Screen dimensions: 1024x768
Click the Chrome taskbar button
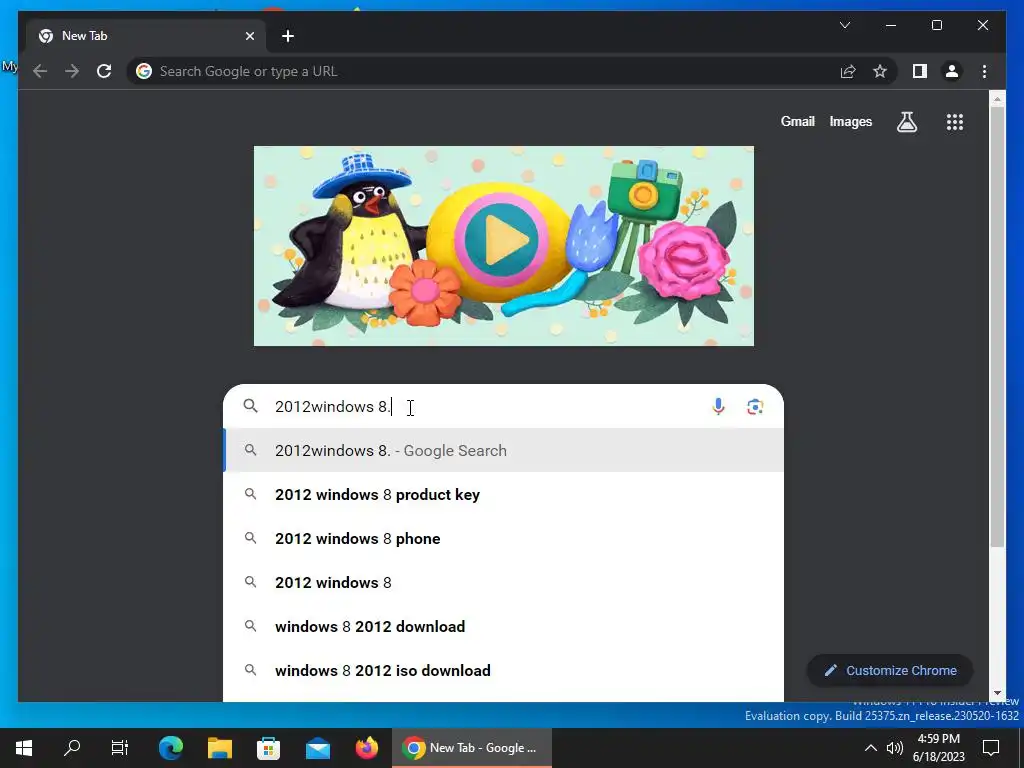pyautogui.click(x=472, y=748)
